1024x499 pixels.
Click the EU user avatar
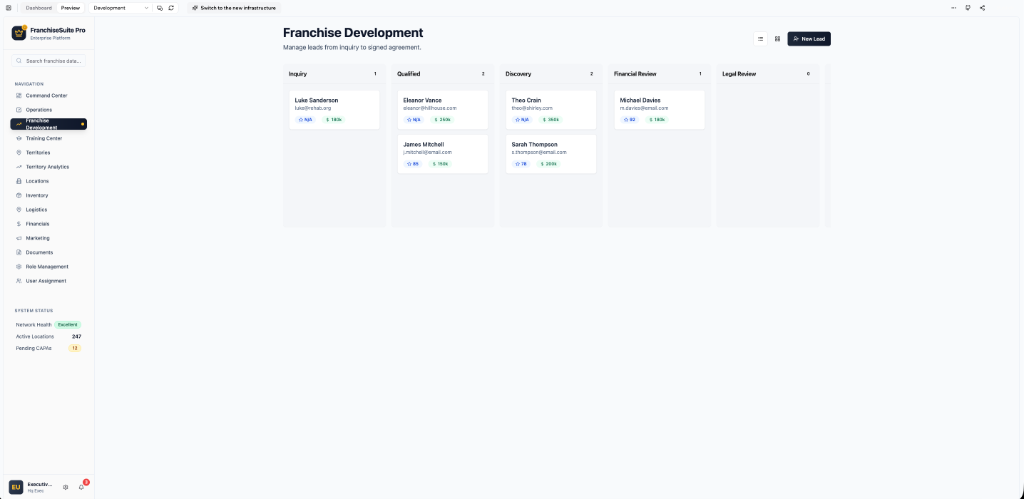coord(16,487)
